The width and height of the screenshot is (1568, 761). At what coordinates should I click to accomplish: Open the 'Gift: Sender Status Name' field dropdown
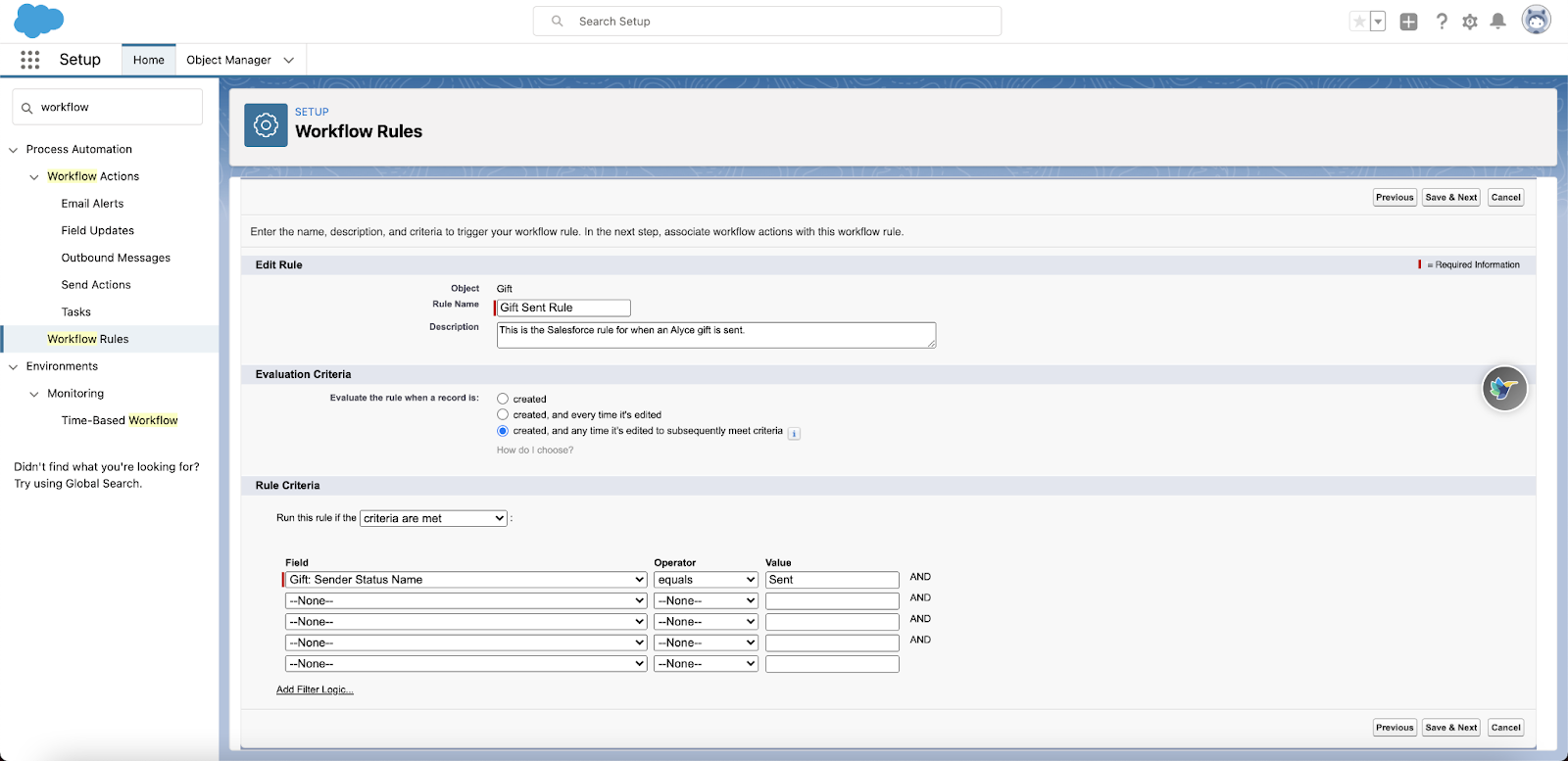click(465, 580)
